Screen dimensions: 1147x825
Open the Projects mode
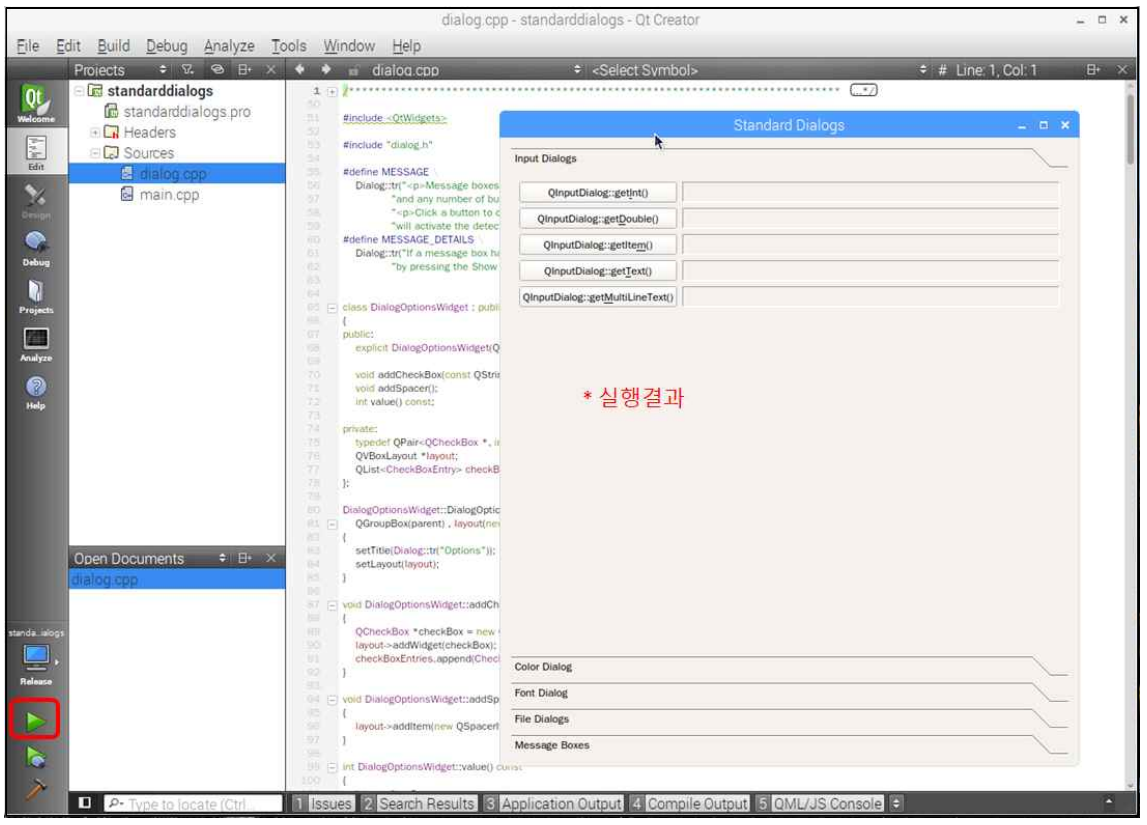point(35,296)
